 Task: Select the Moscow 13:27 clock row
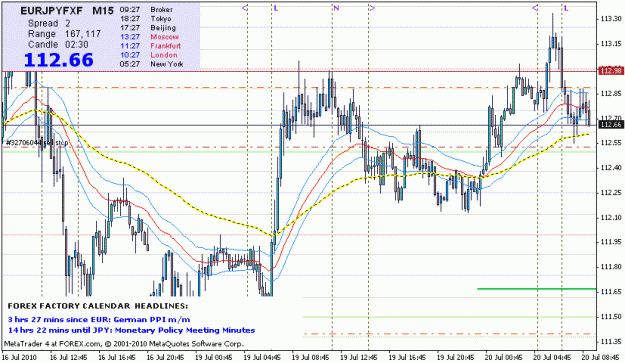tap(149, 37)
